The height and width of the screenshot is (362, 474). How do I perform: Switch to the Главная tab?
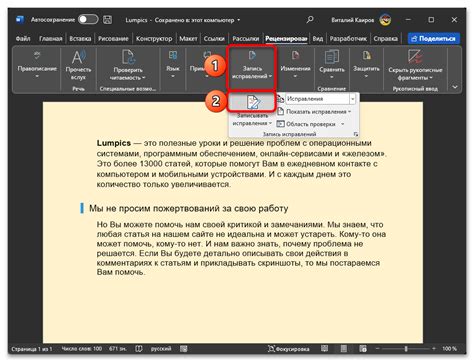pos(51,39)
